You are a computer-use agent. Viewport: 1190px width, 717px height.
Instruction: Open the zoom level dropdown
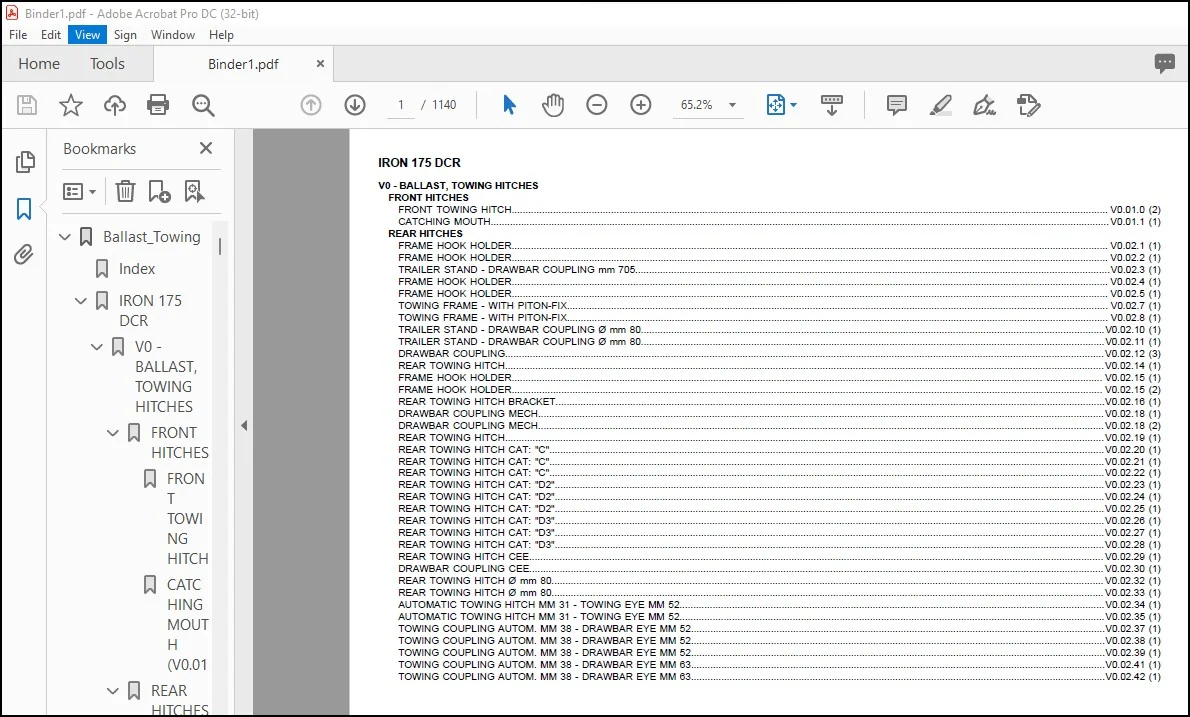(x=732, y=105)
